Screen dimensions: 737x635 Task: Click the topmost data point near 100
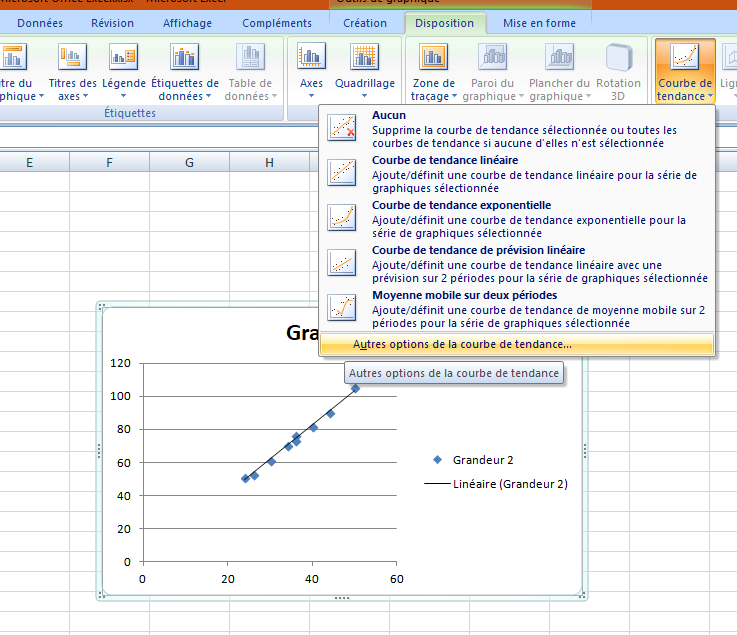pos(355,388)
